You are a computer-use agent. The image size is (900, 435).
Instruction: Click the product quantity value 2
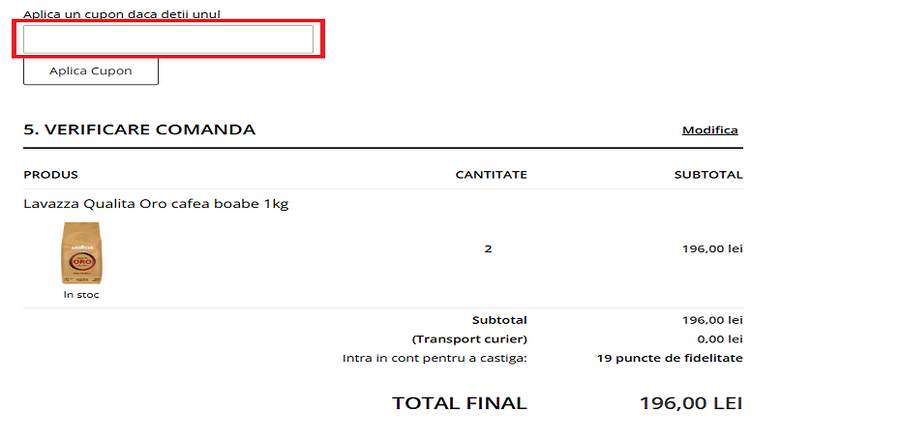(488, 249)
